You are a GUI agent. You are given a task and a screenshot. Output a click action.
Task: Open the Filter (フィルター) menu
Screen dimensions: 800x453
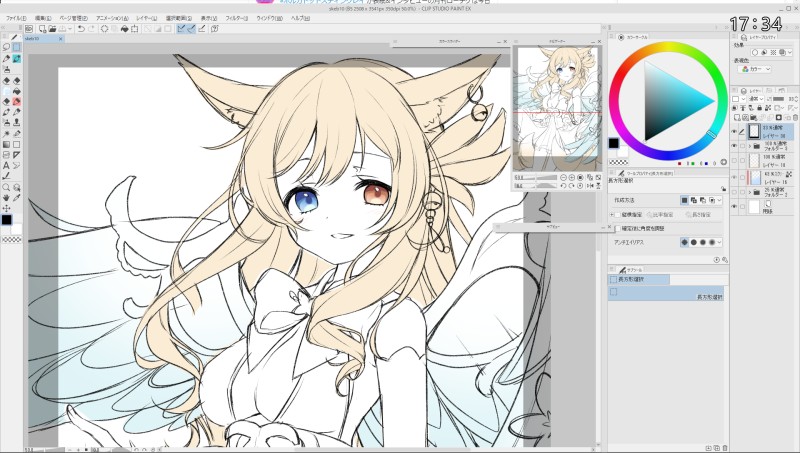click(237, 18)
